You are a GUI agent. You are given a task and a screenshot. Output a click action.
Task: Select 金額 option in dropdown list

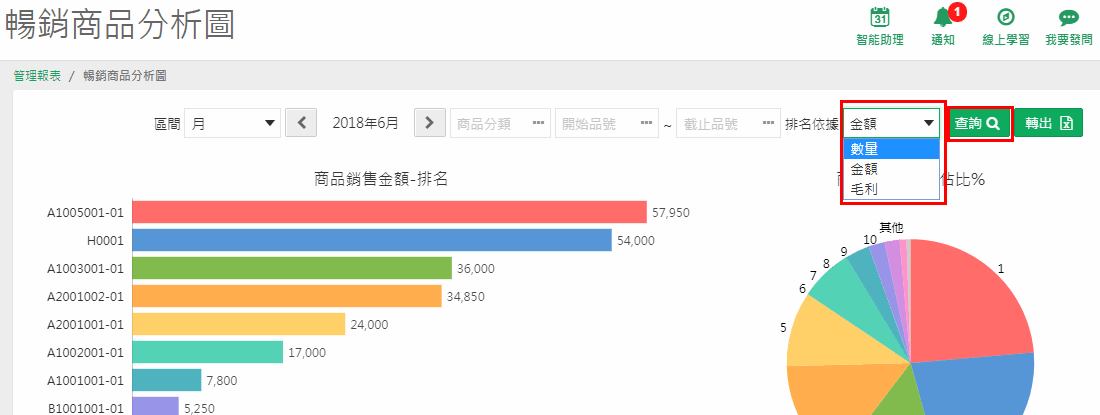[891, 169]
